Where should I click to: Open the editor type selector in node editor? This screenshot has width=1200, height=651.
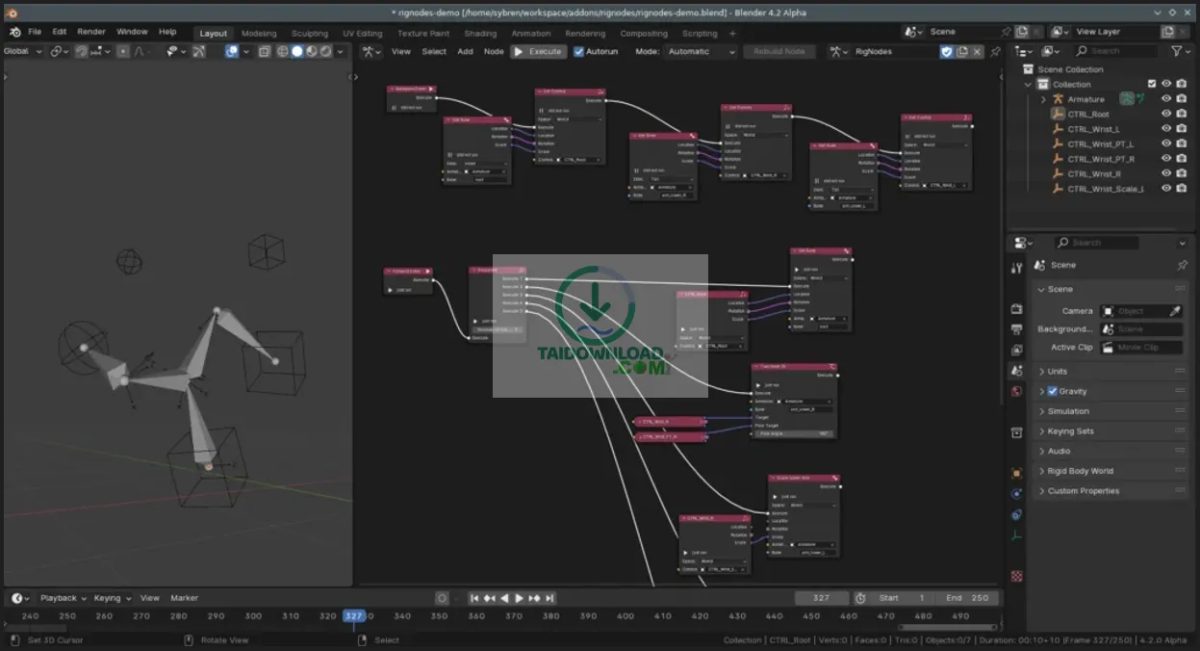click(x=370, y=51)
